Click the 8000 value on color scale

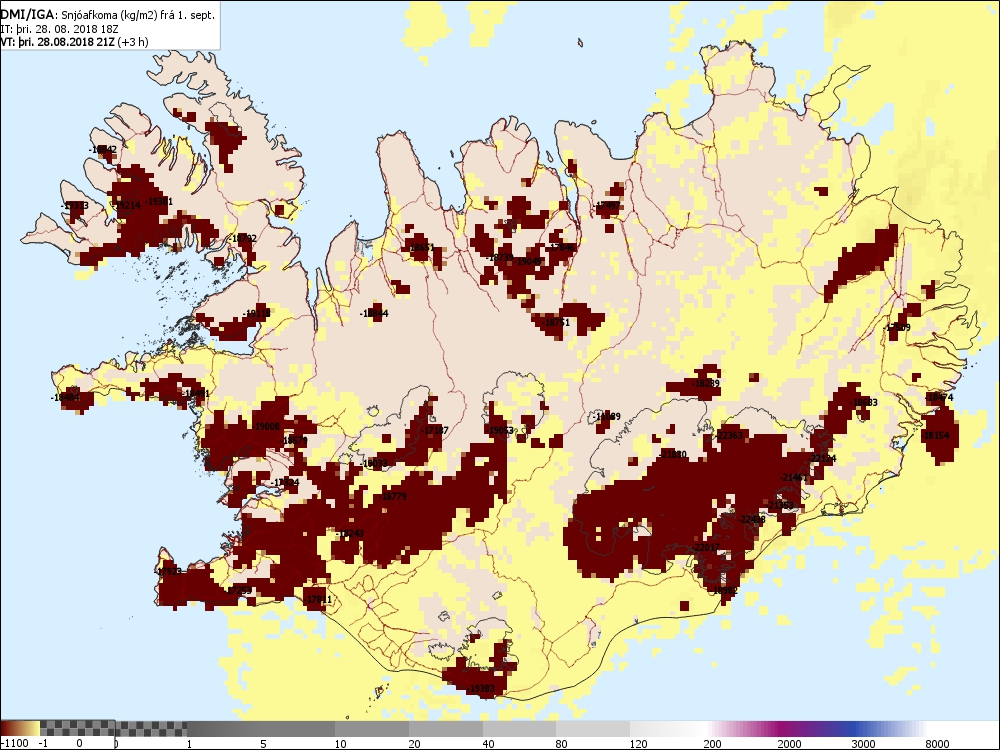point(938,744)
